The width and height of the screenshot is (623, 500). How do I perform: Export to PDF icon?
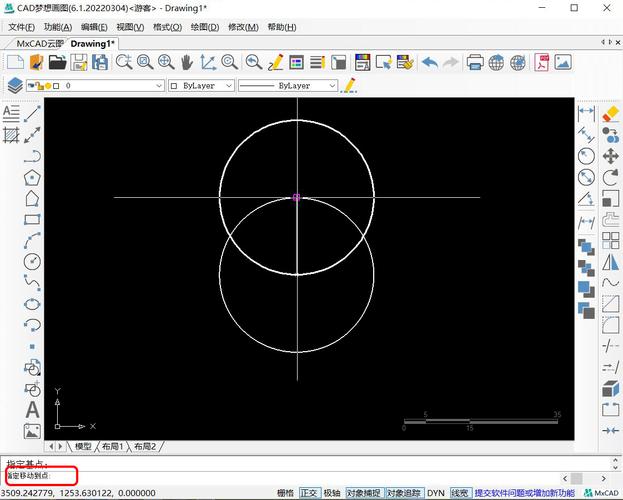(542, 62)
